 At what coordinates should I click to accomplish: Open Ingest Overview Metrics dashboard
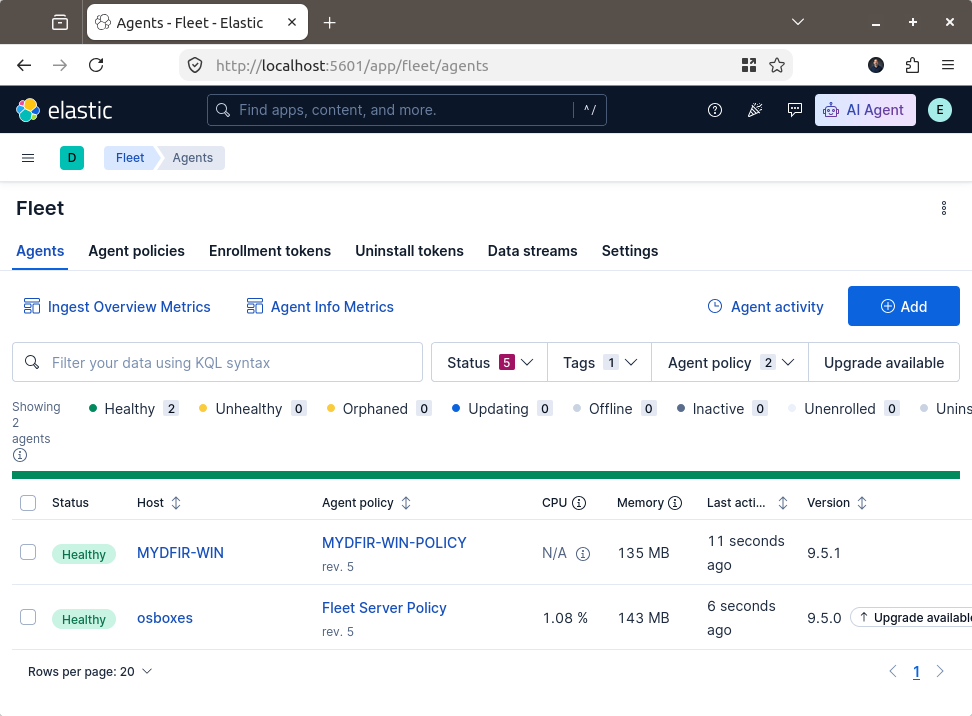pos(117,307)
